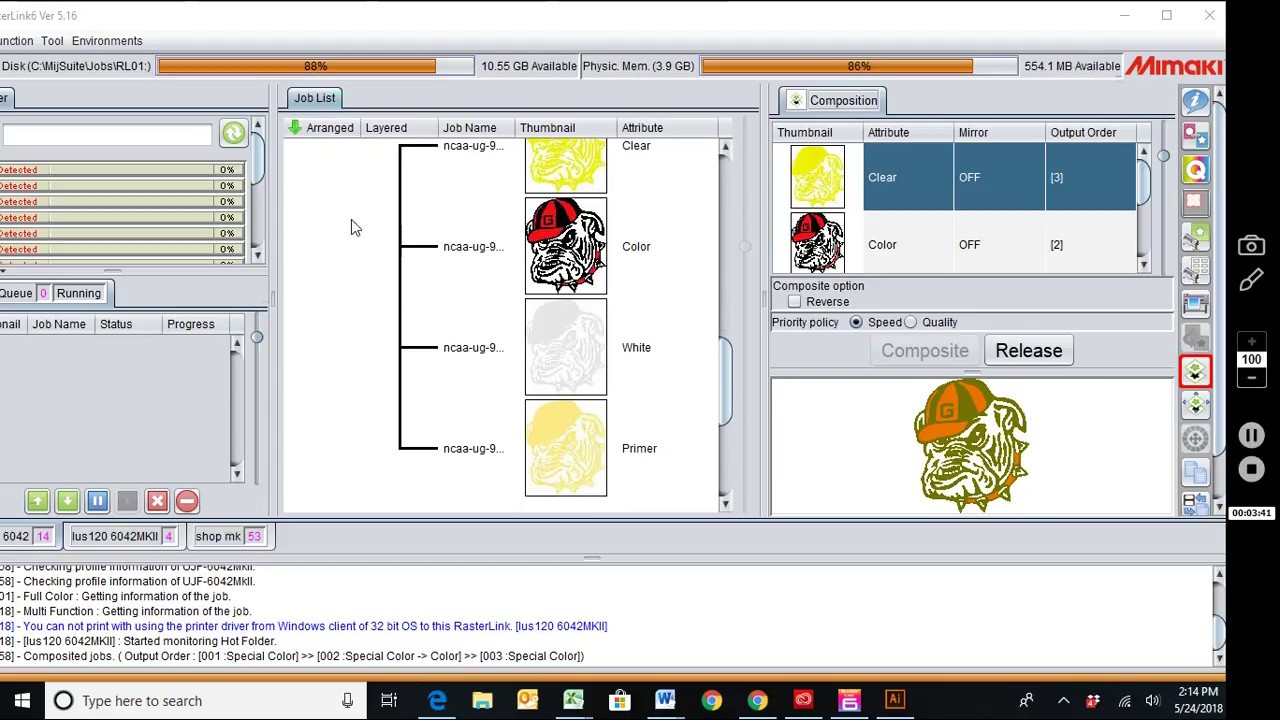Open Task View from the taskbar
Screen dimensions: 1280x720
click(389, 700)
